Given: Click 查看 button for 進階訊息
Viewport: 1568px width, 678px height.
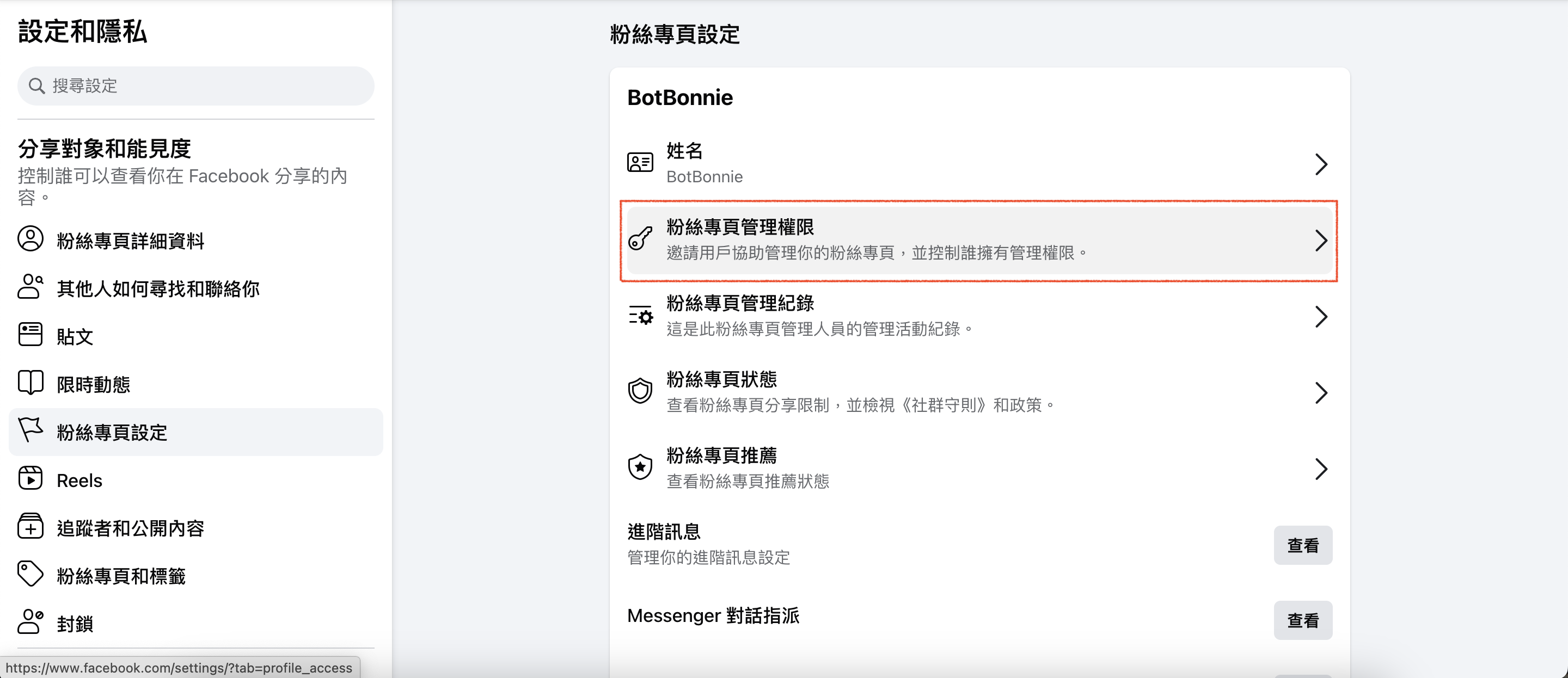Looking at the screenshot, I should [1303, 545].
